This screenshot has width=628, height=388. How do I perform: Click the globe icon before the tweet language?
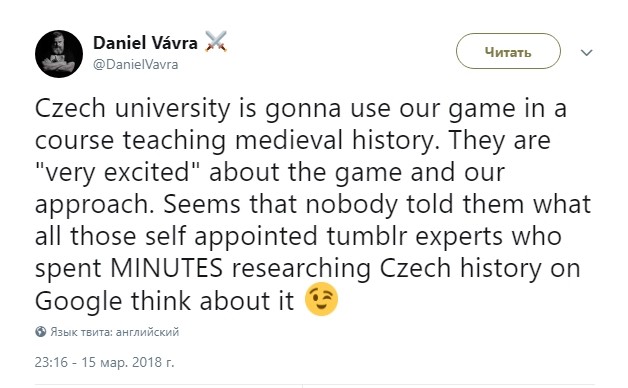pos(40,332)
